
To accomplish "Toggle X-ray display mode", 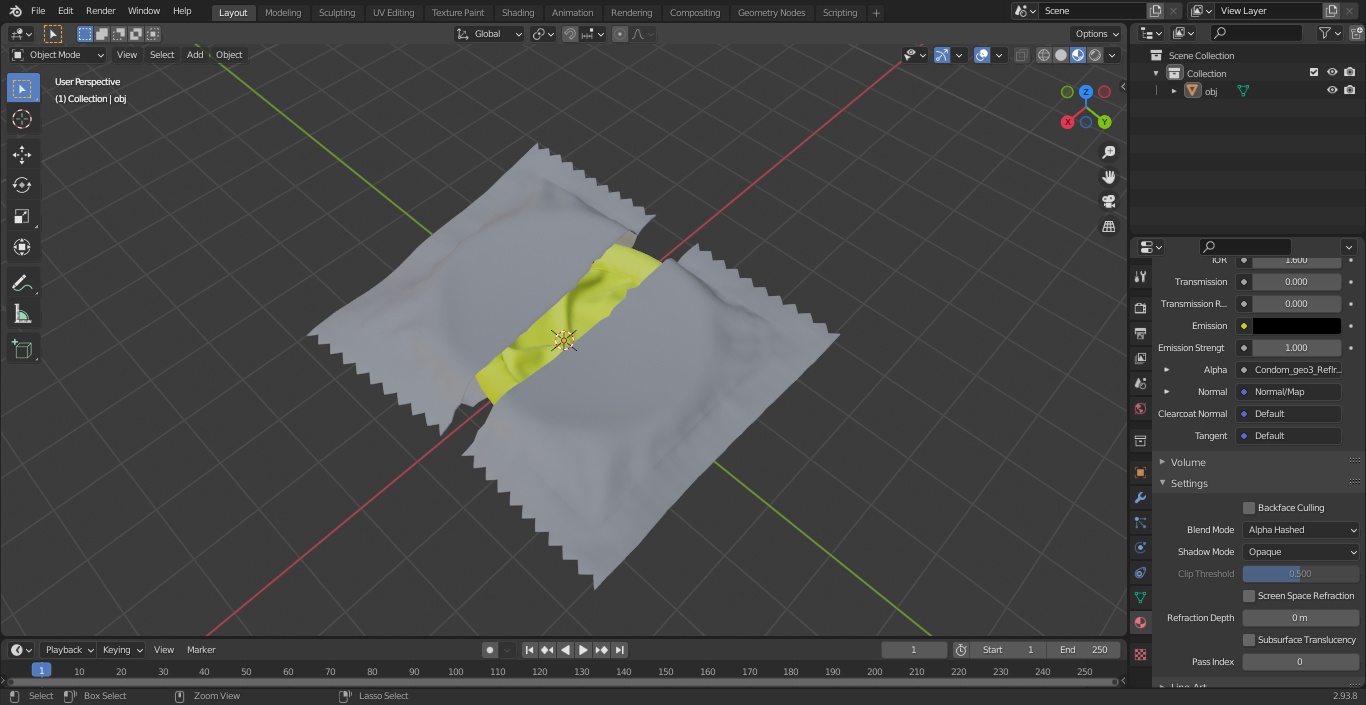I will click(x=1021, y=56).
